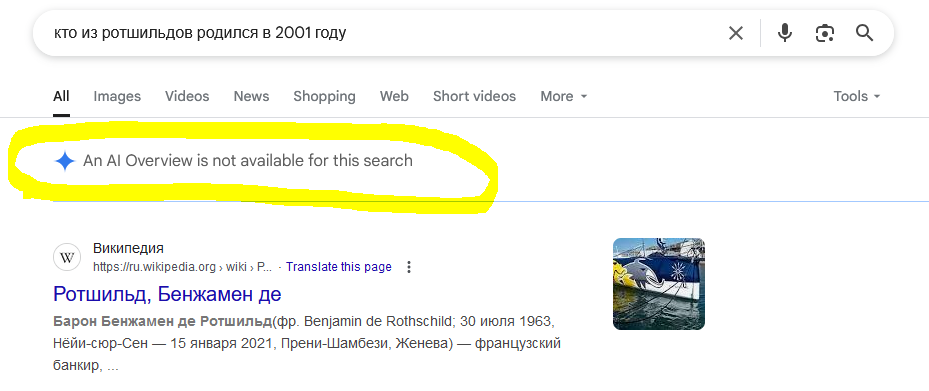The width and height of the screenshot is (929, 391).
Task: Submit search with magnifying glass icon
Action: (x=864, y=33)
